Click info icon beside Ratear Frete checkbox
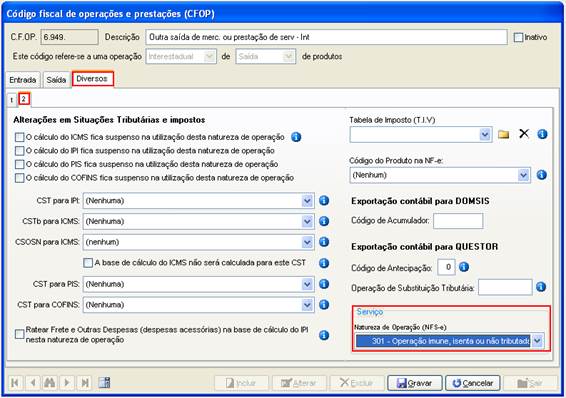Image resolution: width=566 pixels, height=398 pixels. click(324, 335)
